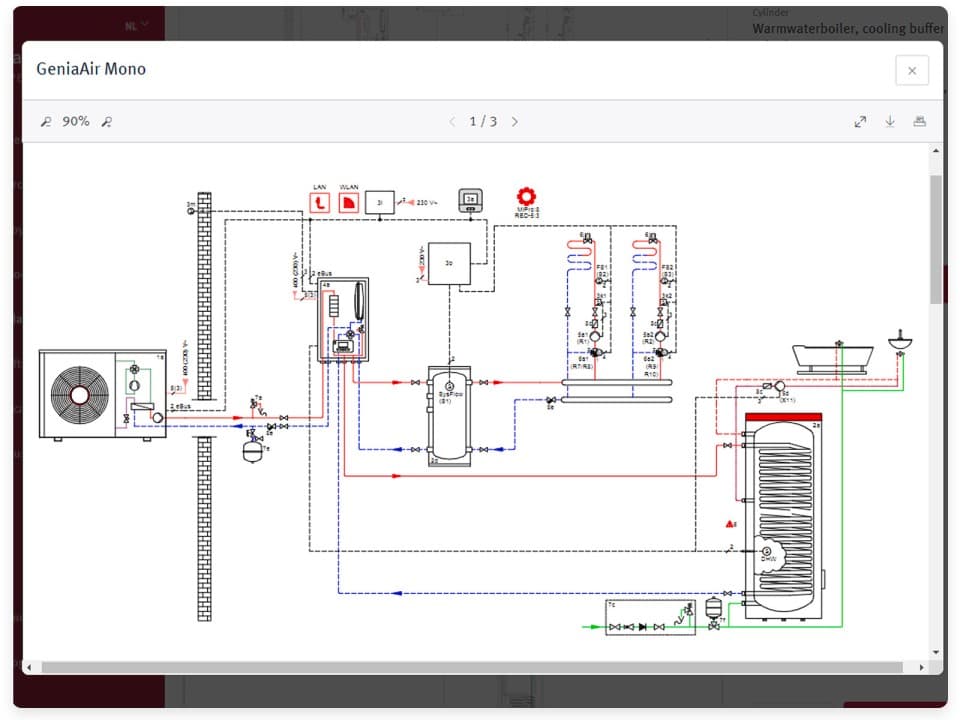Click the page indicator 1 / 3
960x720 pixels.
click(483, 122)
